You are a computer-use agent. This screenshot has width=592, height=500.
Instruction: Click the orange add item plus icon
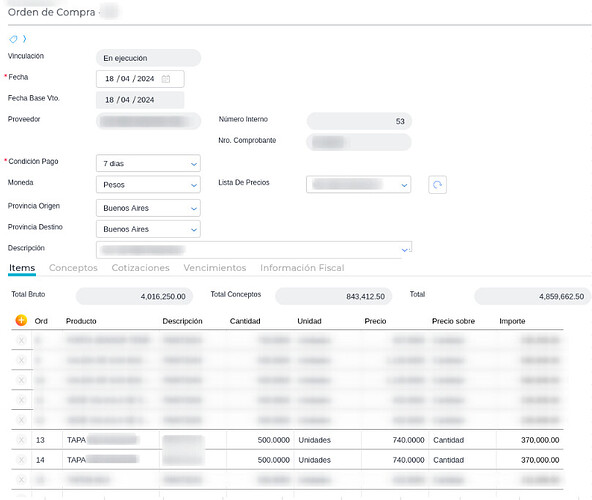[x=21, y=321]
